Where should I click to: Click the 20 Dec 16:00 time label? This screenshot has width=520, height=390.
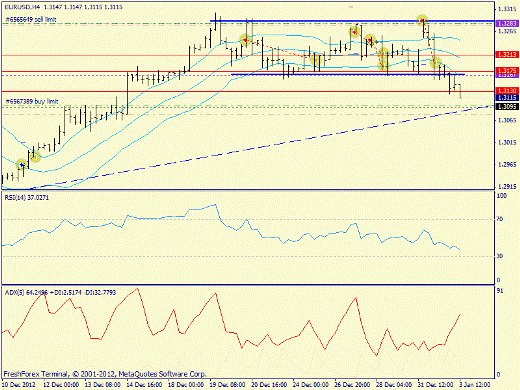click(269, 384)
